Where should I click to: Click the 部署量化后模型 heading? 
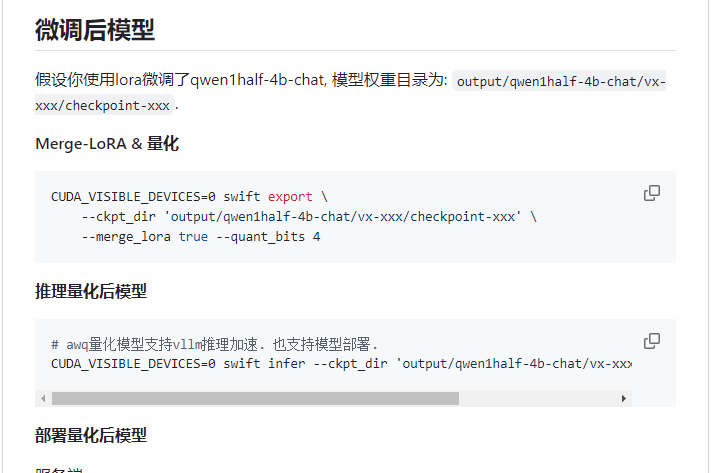pyautogui.click(x=91, y=435)
